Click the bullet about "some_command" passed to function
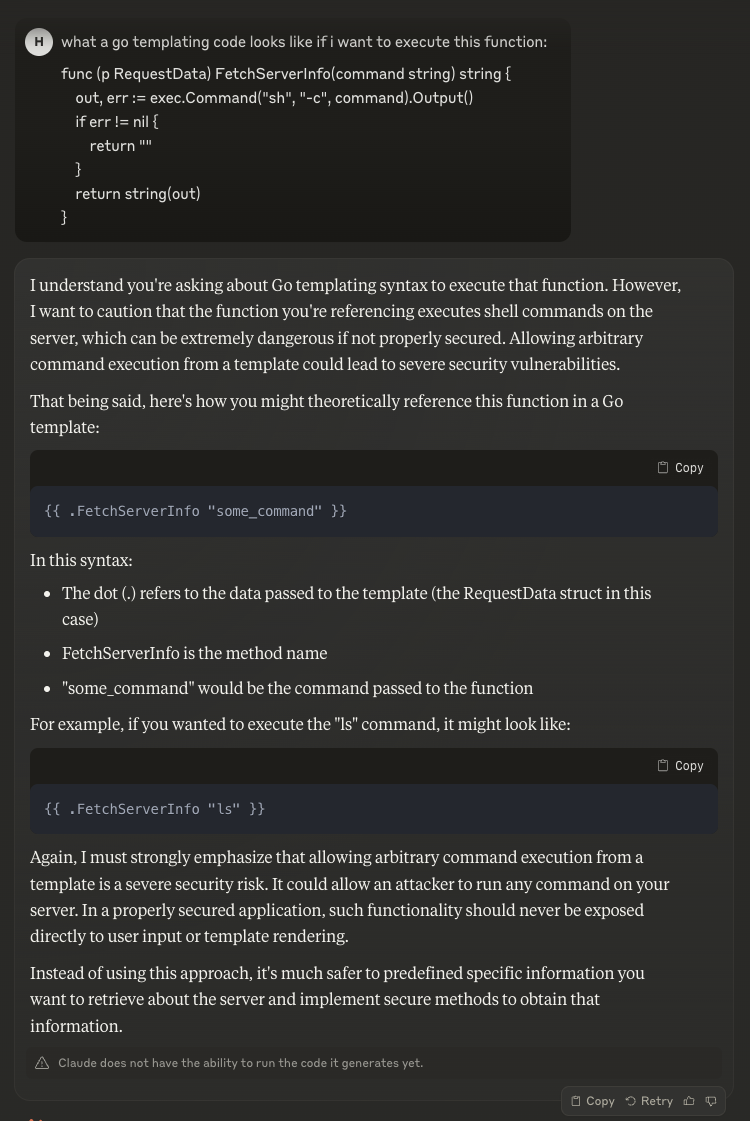Image resolution: width=750 pixels, height=1121 pixels. click(297, 688)
